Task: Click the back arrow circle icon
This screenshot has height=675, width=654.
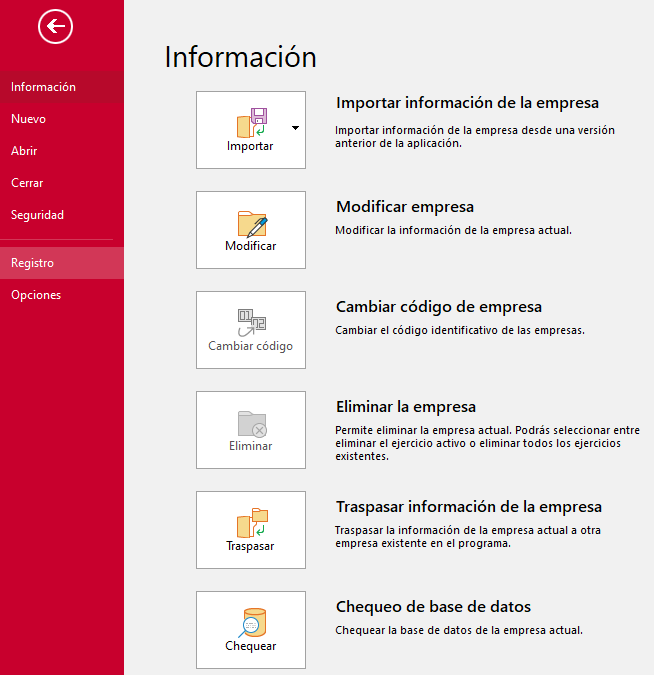Action: tap(56, 27)
